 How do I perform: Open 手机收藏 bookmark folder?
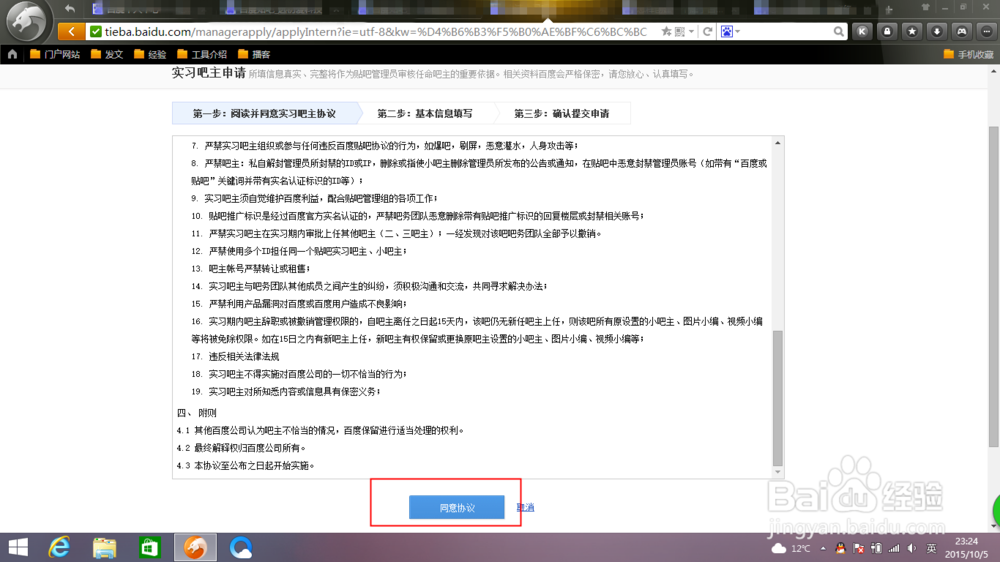click(x=968, y=54)
